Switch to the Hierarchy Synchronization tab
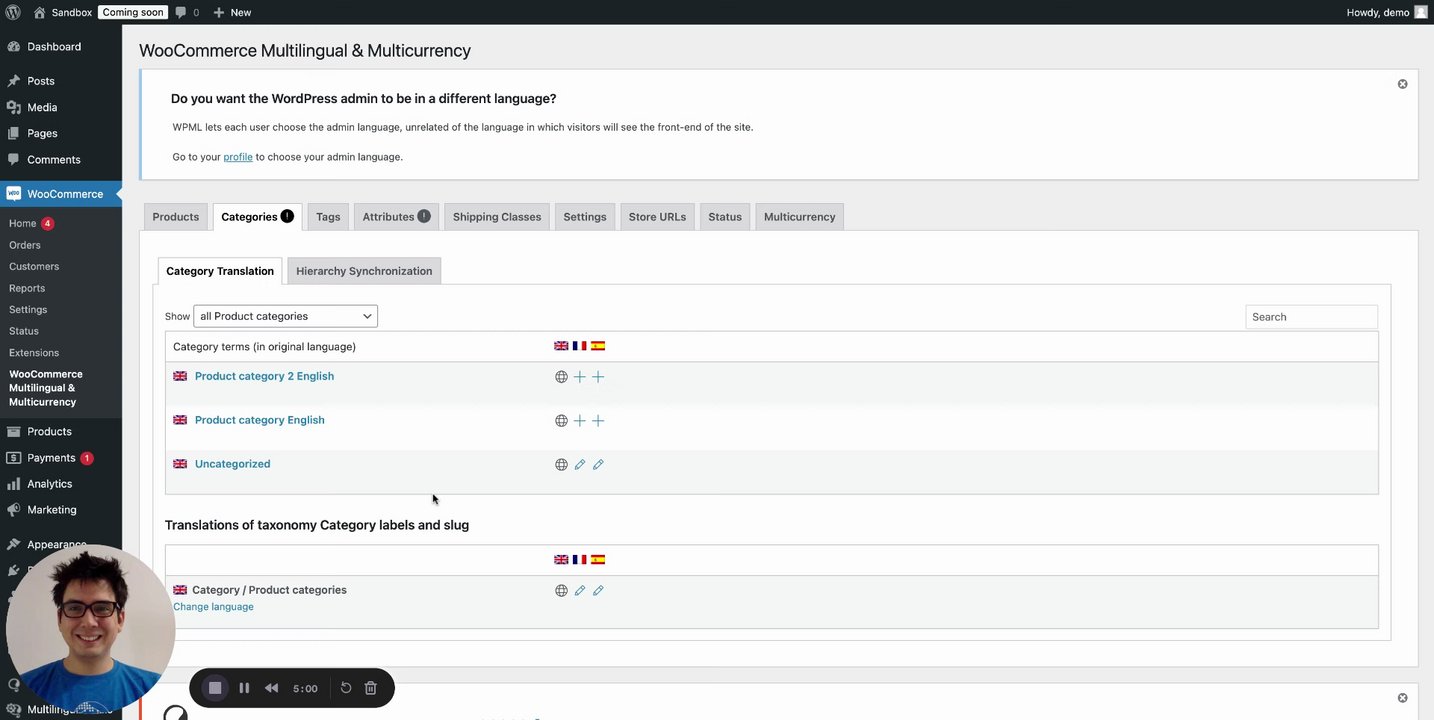This screenshot has width=1434, height=720. pos(364,271)
